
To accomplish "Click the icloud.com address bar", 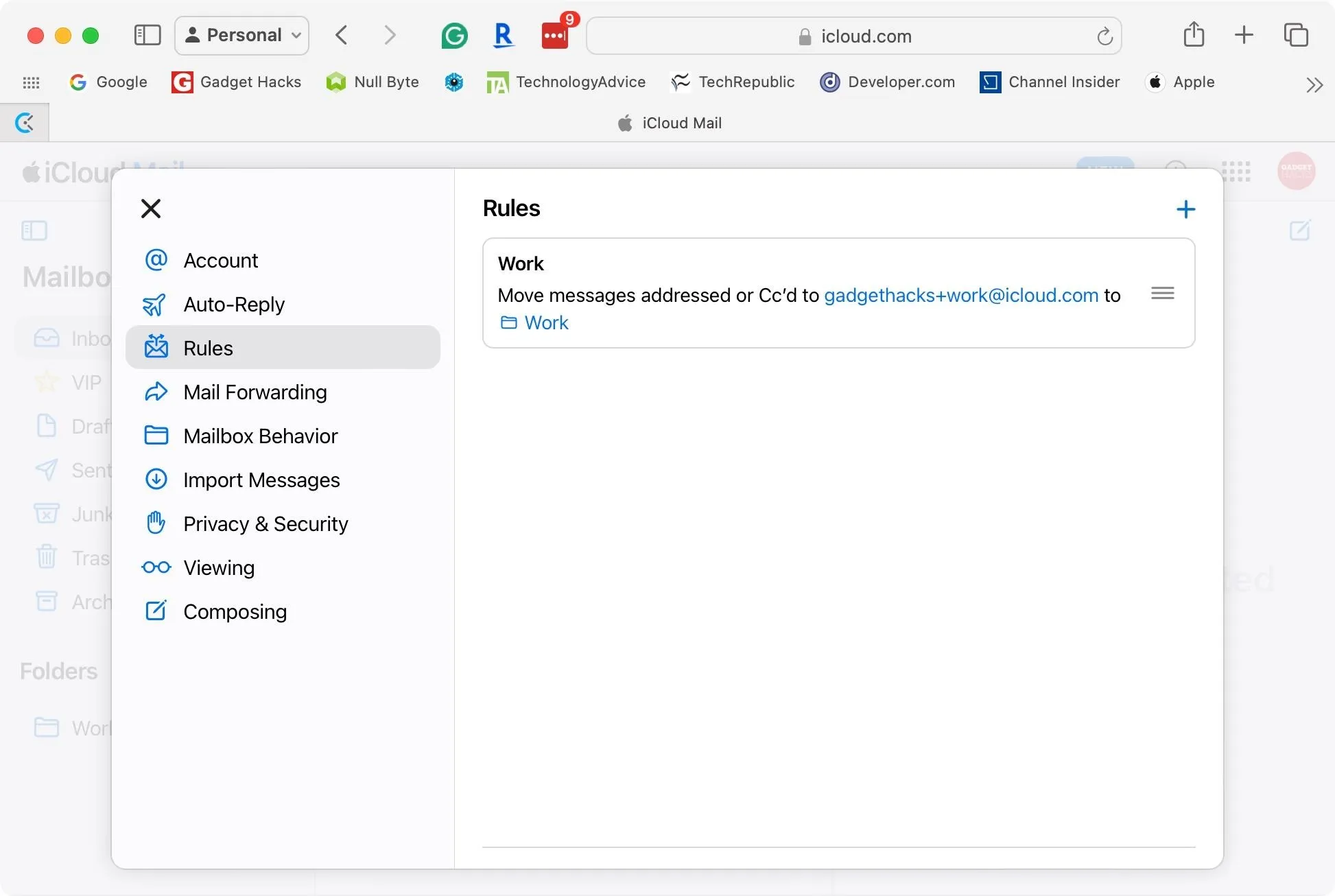I will (854, 36).
